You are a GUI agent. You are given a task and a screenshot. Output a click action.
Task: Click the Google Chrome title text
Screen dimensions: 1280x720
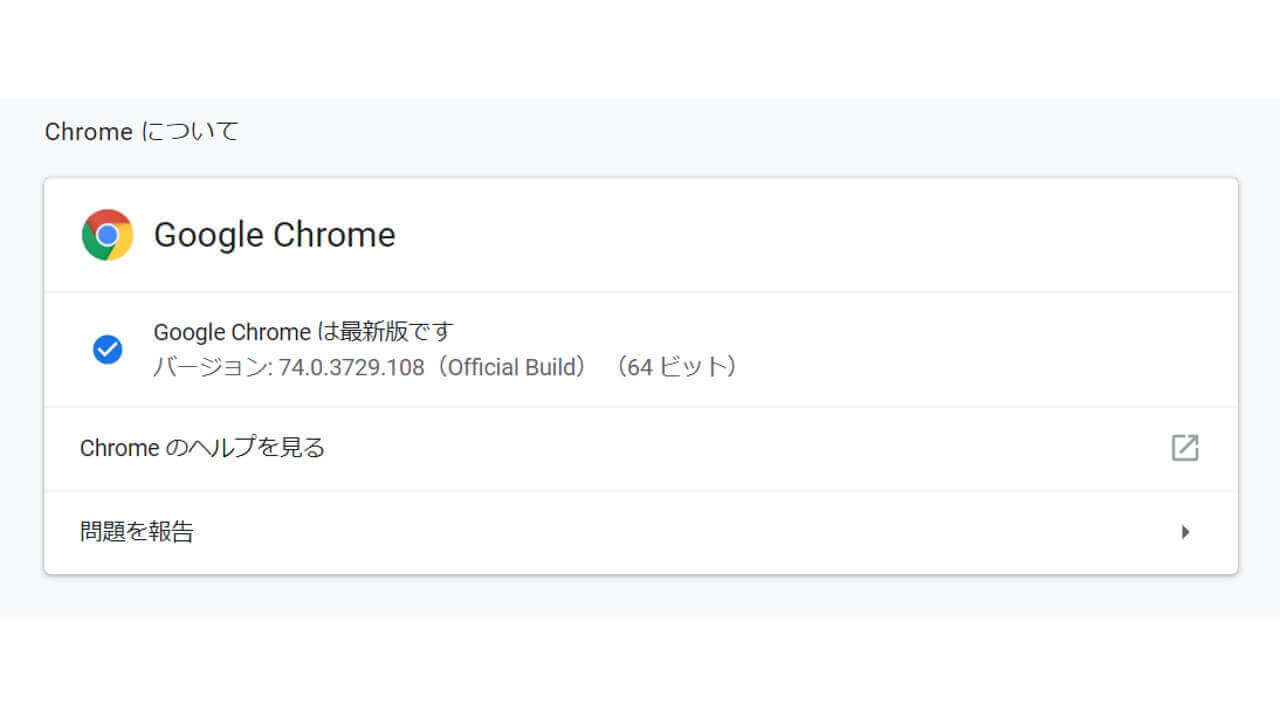pyautogui.click(x=274, y=235)
